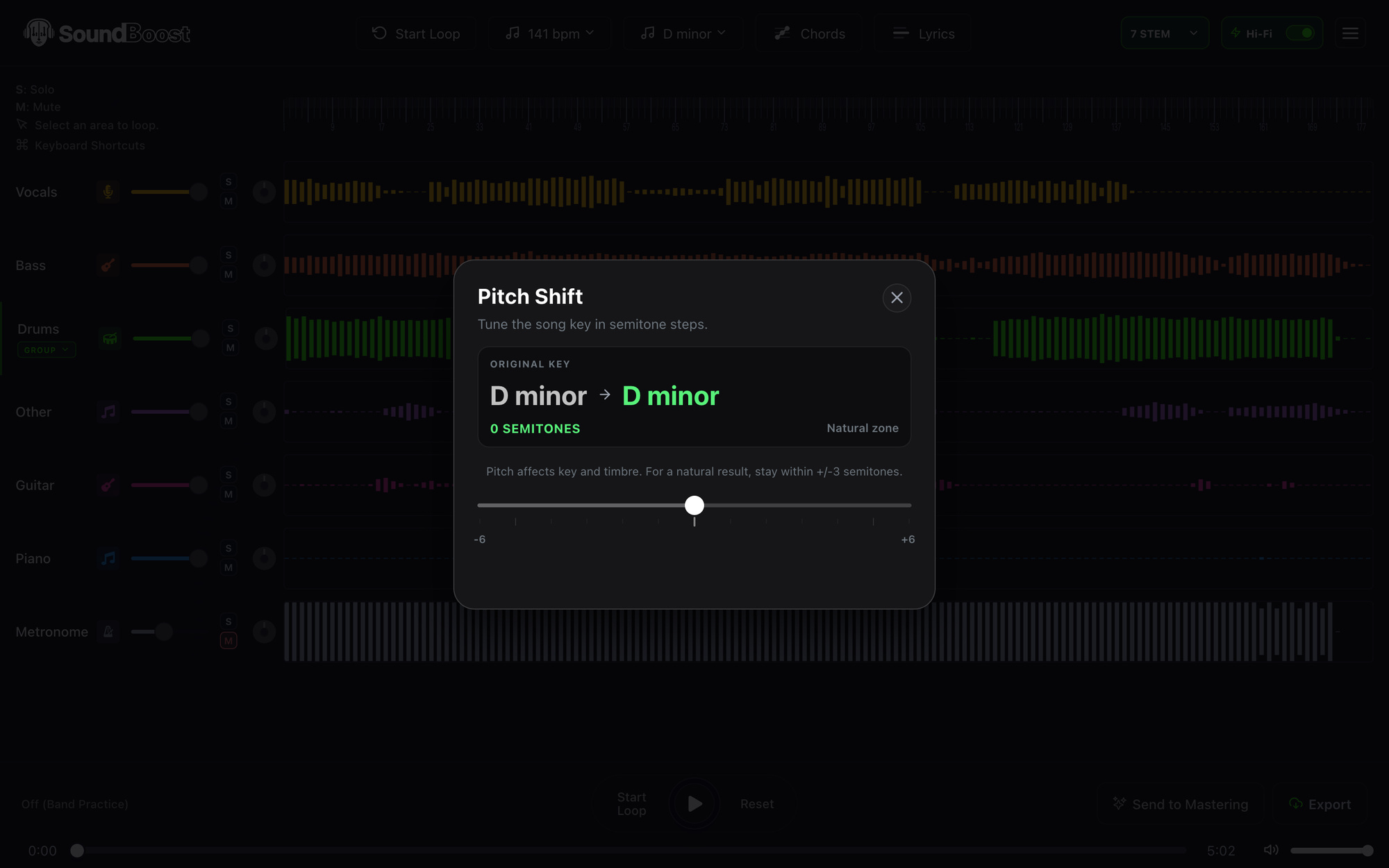Click the Drums pan knob
The image size is (1389, 868).
[x=265, y=338]
